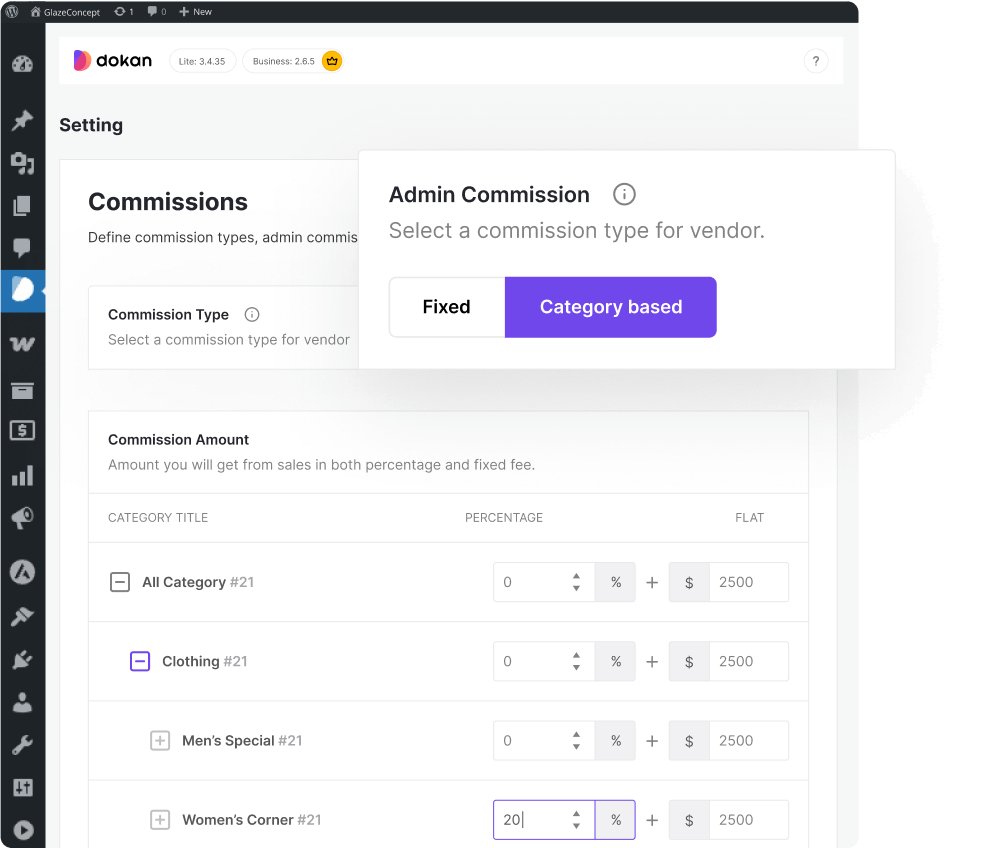Click the Admin Commission info icon
Image resolution: width=1000 pixels, height=848 pixels.
[624, 195]
